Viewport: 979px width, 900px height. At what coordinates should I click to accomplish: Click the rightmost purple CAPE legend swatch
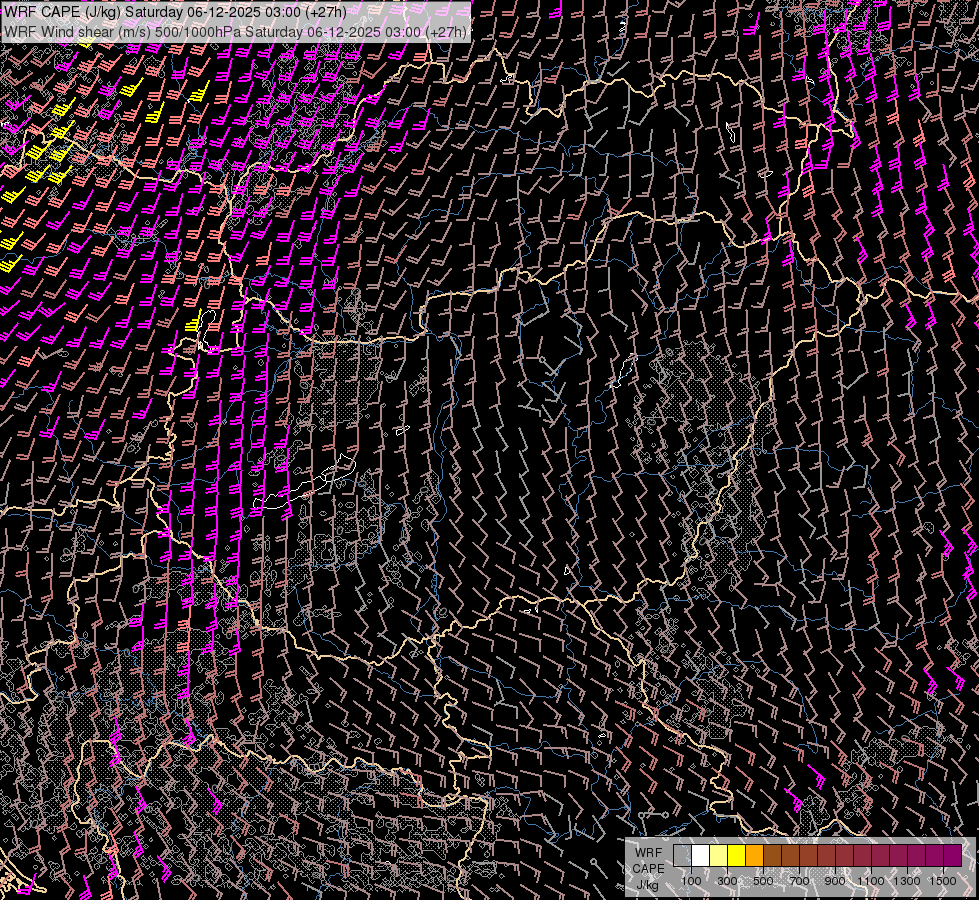click(952, 856)
